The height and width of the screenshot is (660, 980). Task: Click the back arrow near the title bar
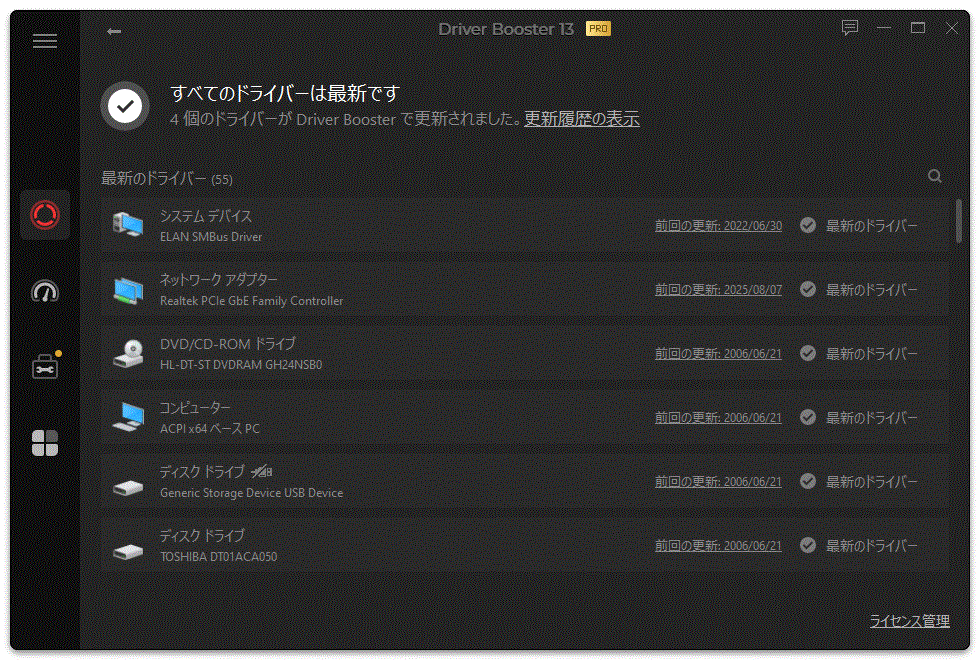(113, 31)
